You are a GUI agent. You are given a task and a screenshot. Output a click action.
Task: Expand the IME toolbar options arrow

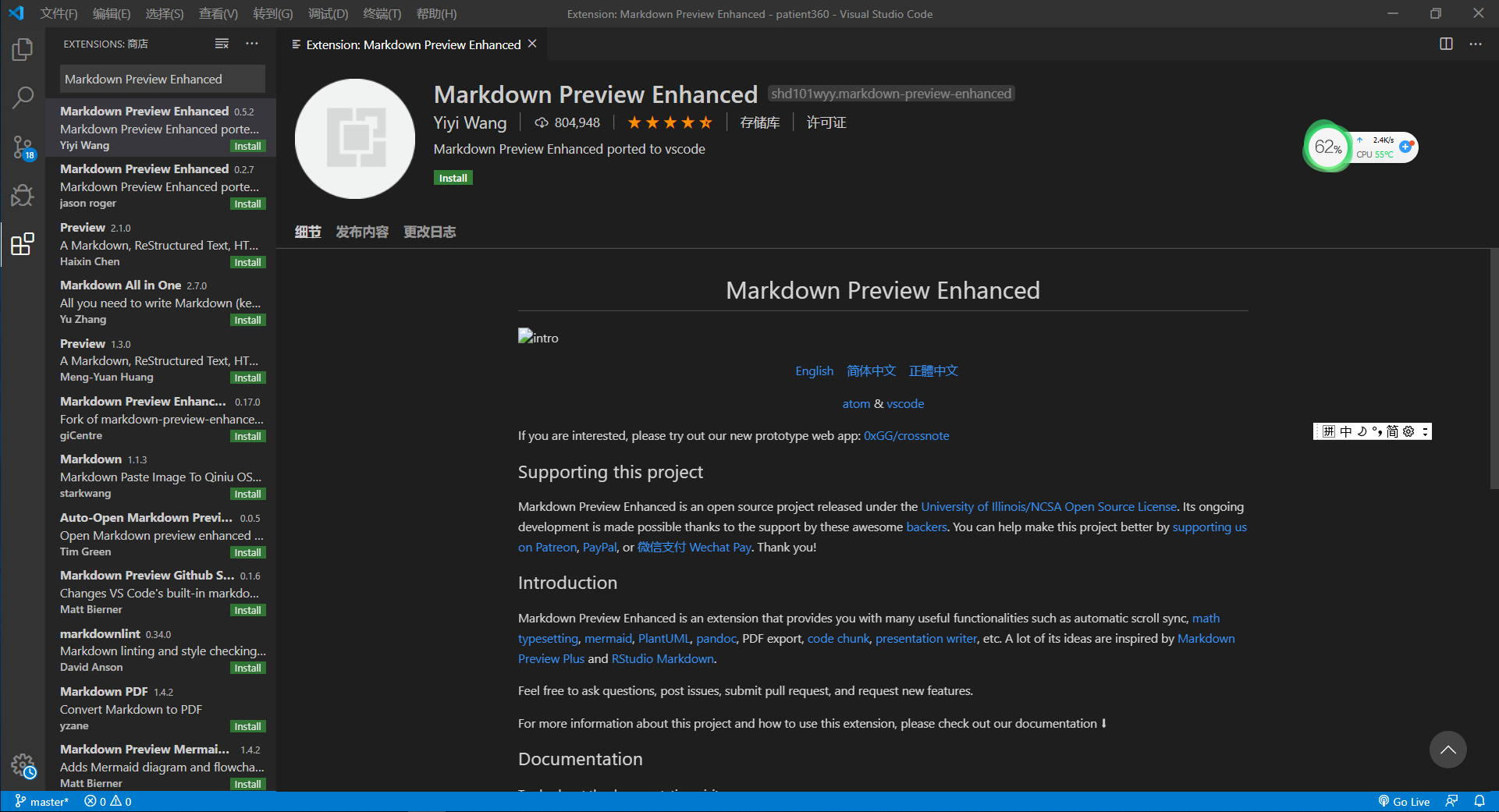(x=1425, y=431)
